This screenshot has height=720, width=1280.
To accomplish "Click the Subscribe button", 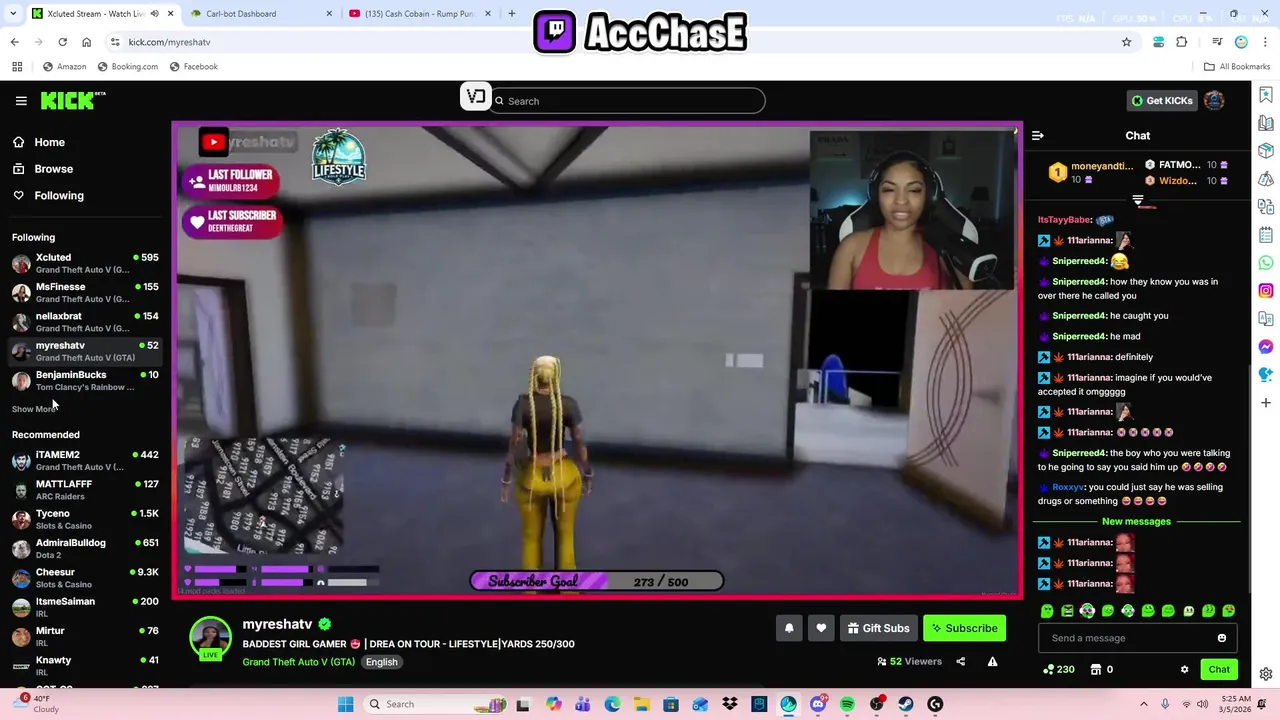I will [964, 628].
